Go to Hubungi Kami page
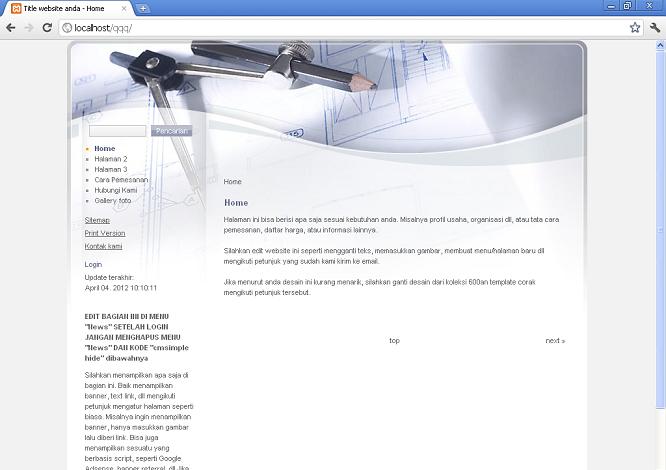666x470 pixels. click(116, 190)
